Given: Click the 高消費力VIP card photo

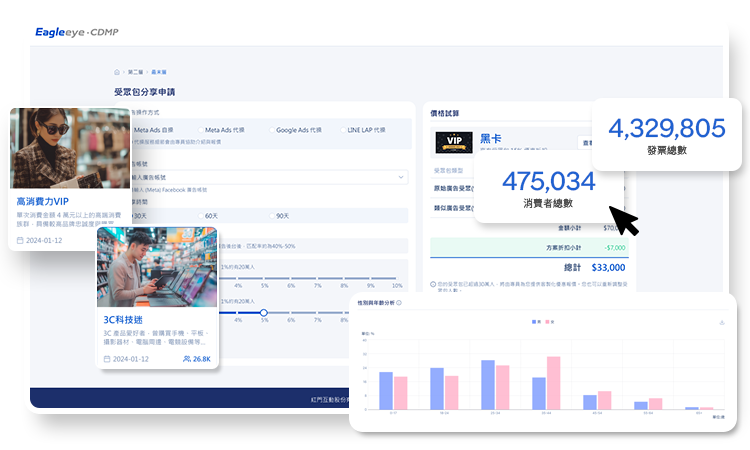Looking at the screenshot, I should click(x=70, y=148).
